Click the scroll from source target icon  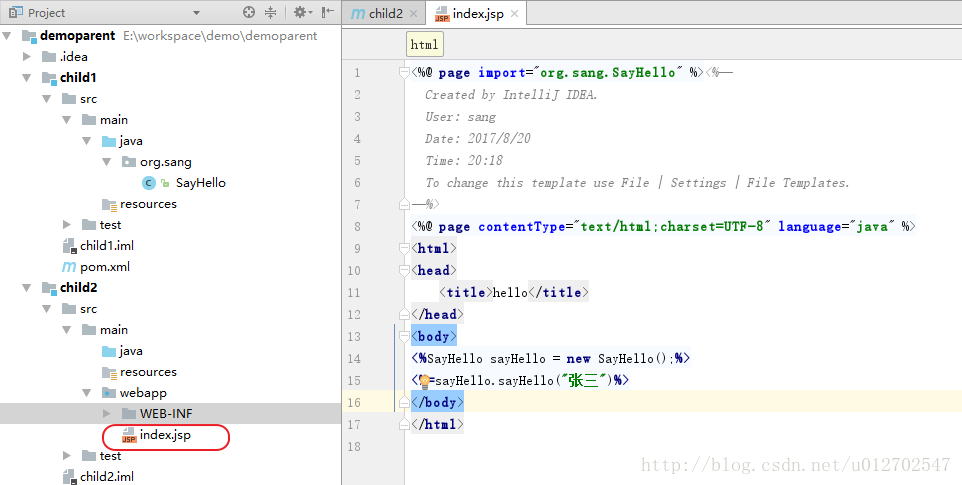[249, 13]
